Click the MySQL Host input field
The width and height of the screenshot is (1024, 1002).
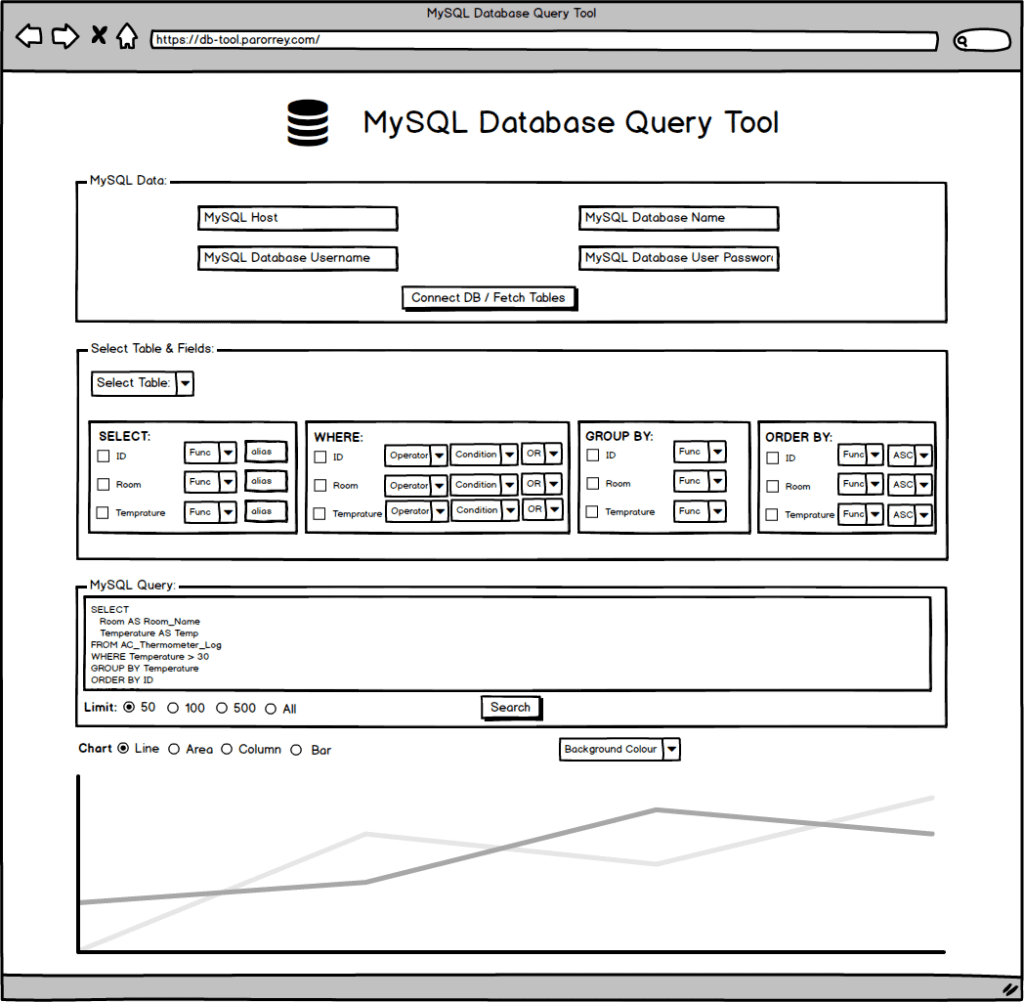tap(298, 218)
